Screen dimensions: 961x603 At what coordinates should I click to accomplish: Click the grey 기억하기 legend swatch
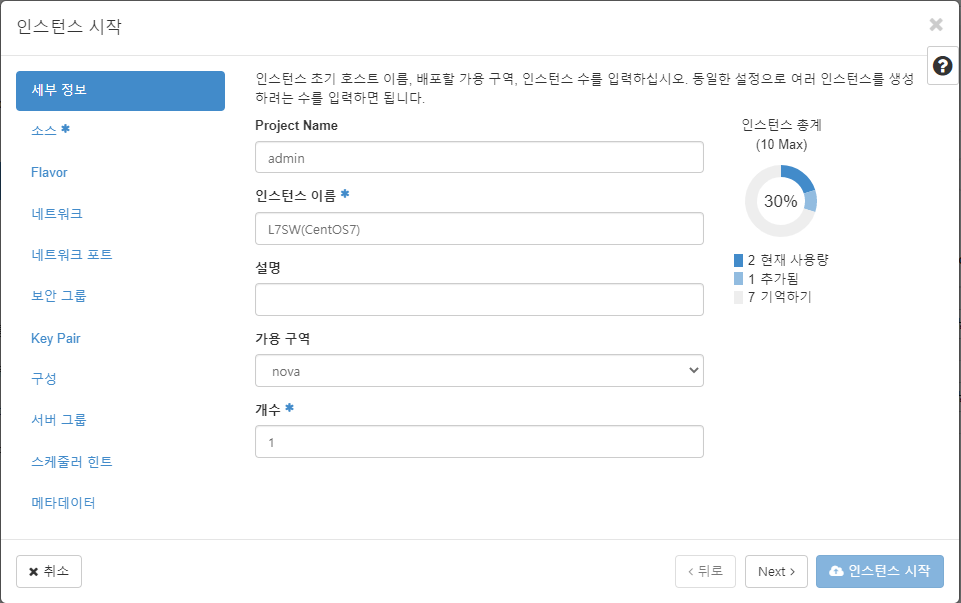(x=739, y=297)
